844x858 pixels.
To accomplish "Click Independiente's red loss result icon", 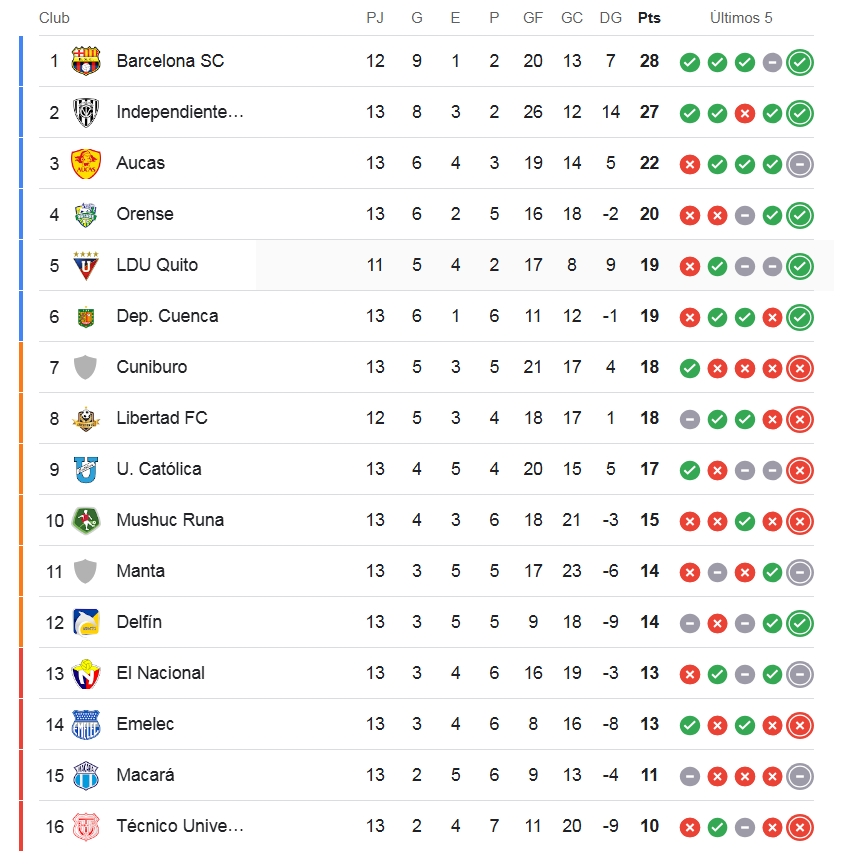I will (744, 113).
